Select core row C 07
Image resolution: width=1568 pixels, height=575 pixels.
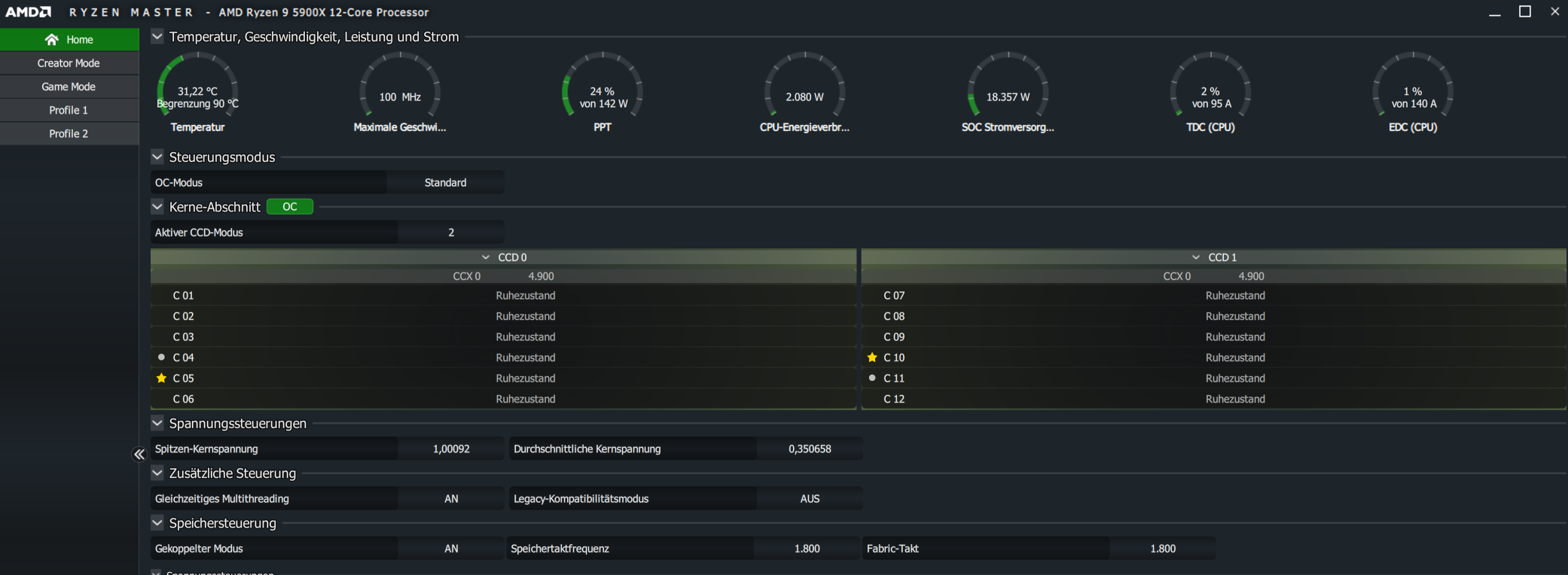pos(1214,296)
